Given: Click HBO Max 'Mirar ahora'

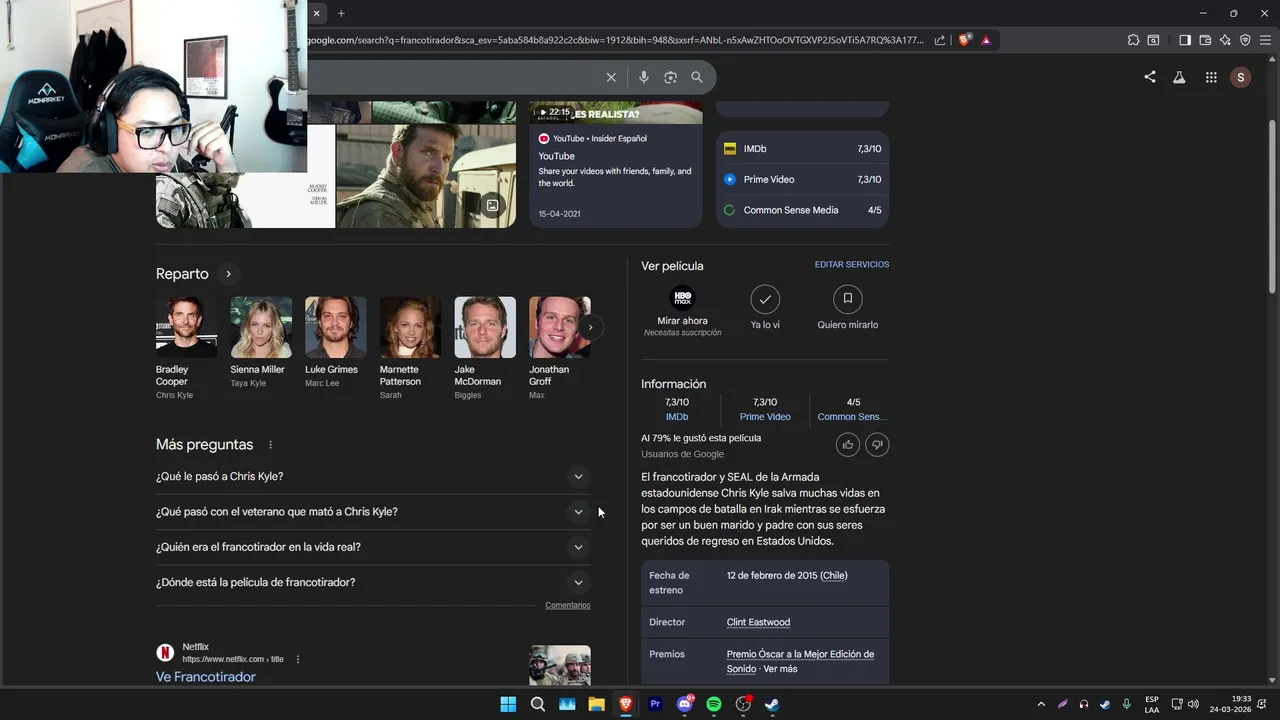Looking at the screenshot, I should tap(682, 311).
